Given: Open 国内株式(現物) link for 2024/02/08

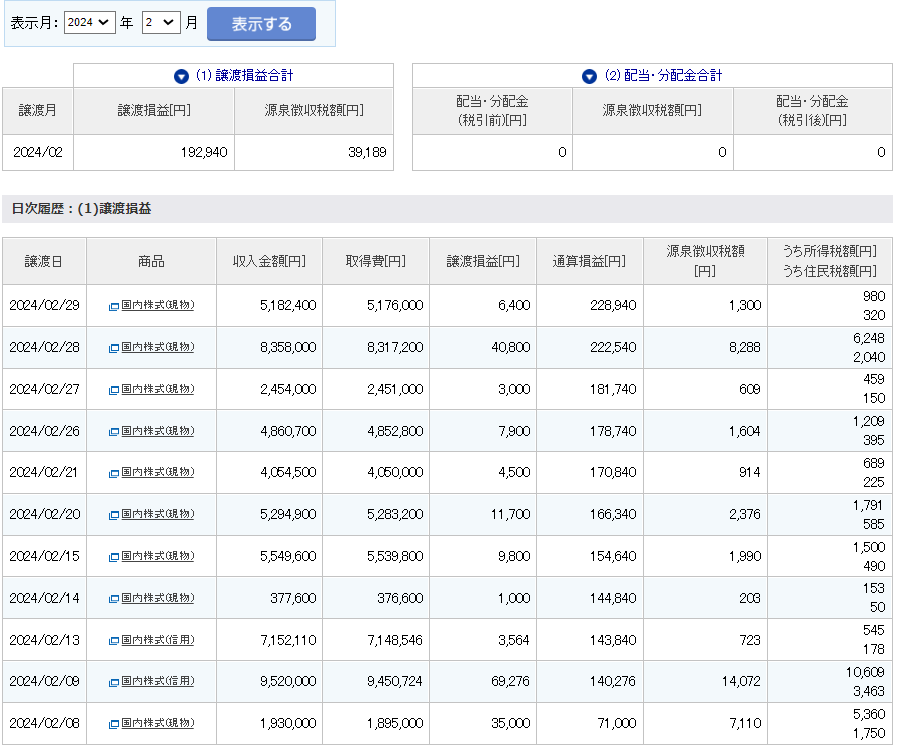Looking at the screenshot, I should point(157,723).
